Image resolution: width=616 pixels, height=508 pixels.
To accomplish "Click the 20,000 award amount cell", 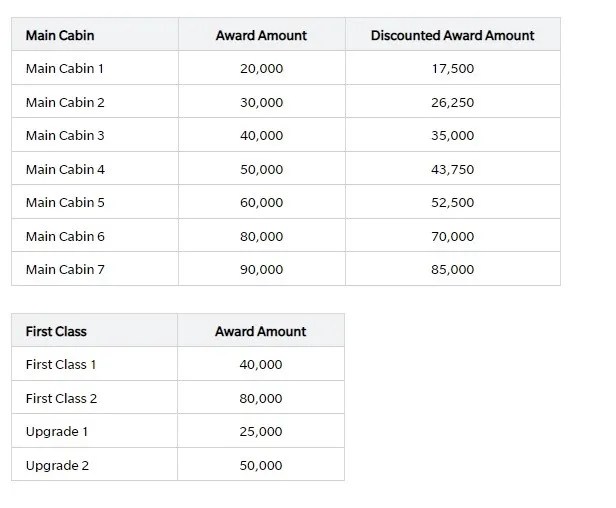I will pyautogui.click(x=261, y=69).
